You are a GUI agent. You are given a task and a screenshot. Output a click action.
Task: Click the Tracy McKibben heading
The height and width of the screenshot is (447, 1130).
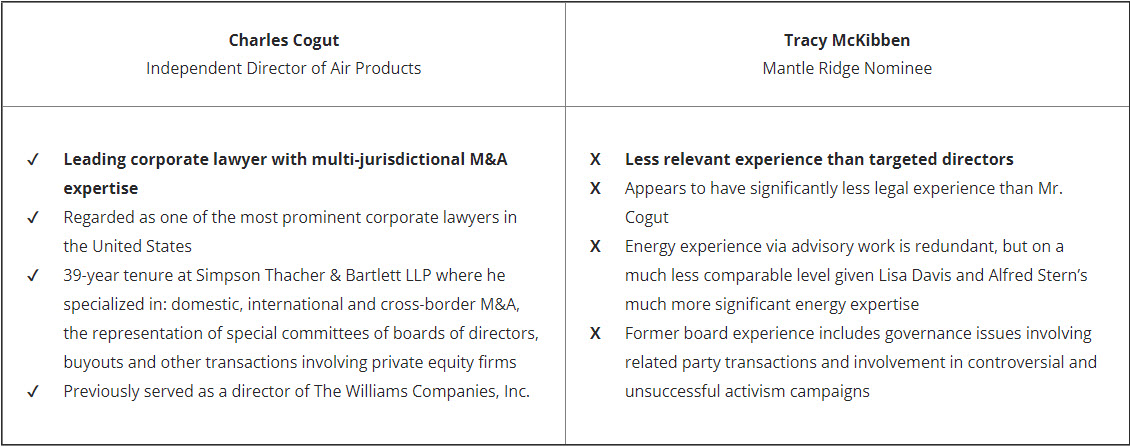click(847, 40)
